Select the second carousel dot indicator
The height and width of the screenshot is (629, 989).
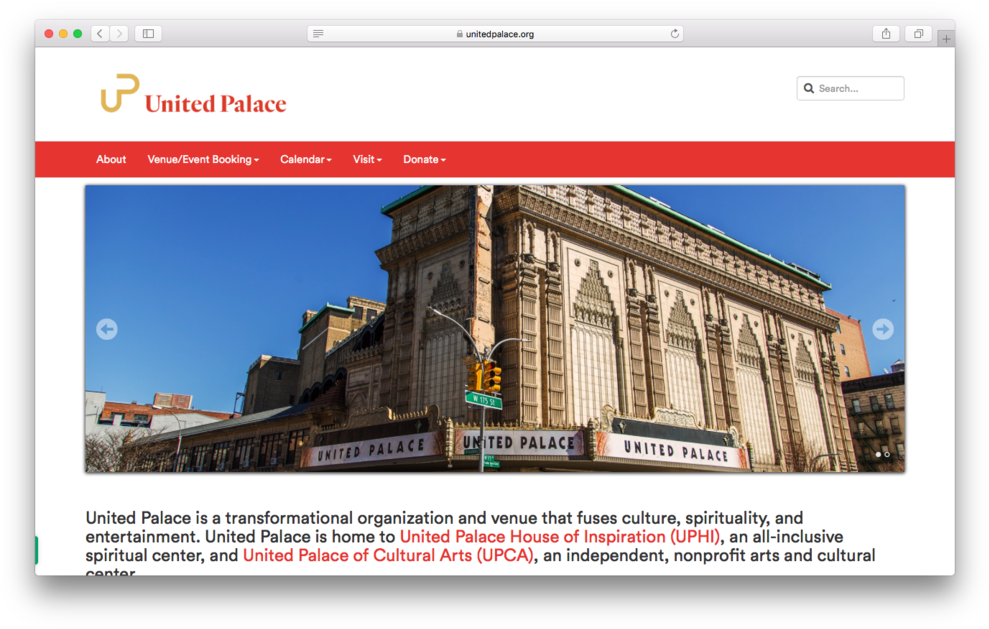(887, 454)
